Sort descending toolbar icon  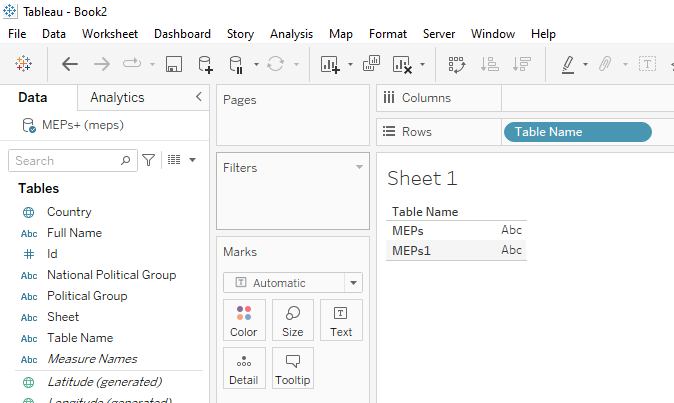(x=522, y=64)
